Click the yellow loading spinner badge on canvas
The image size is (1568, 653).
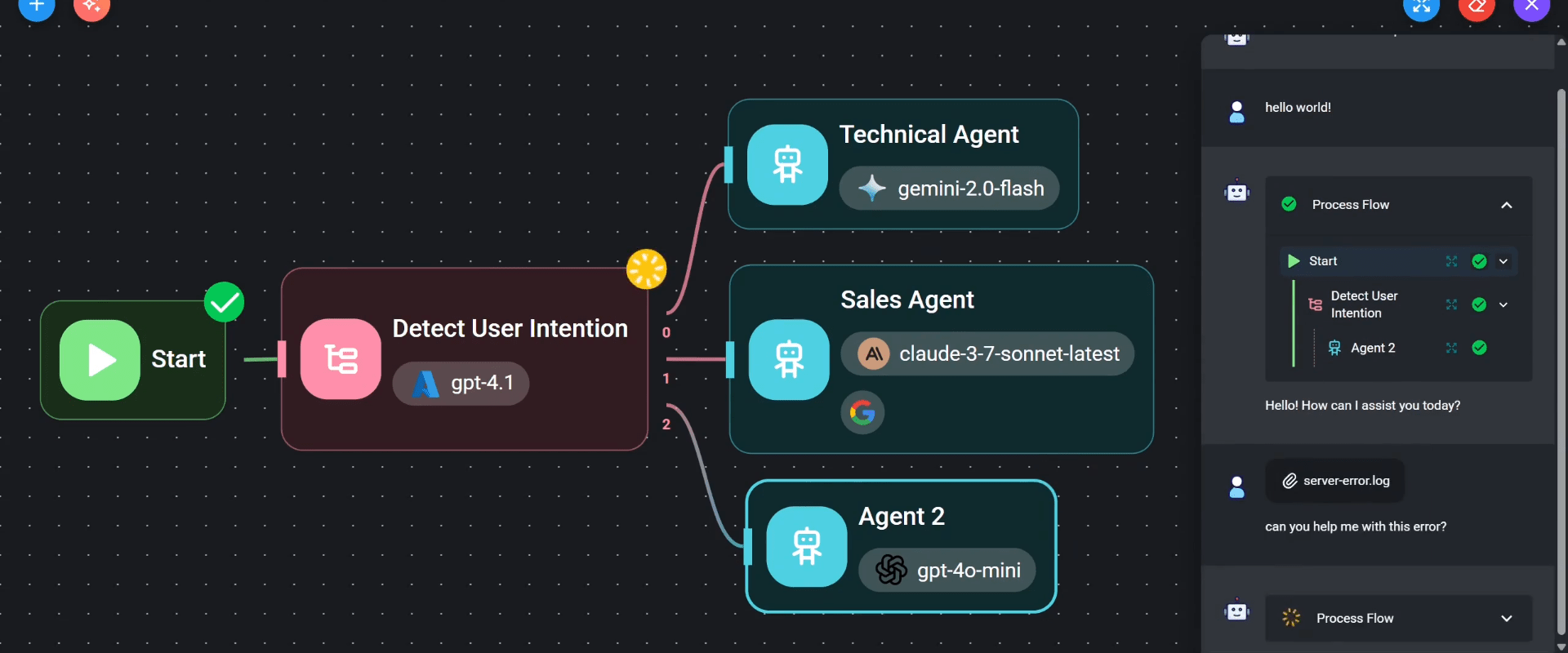tap(647, 269)
